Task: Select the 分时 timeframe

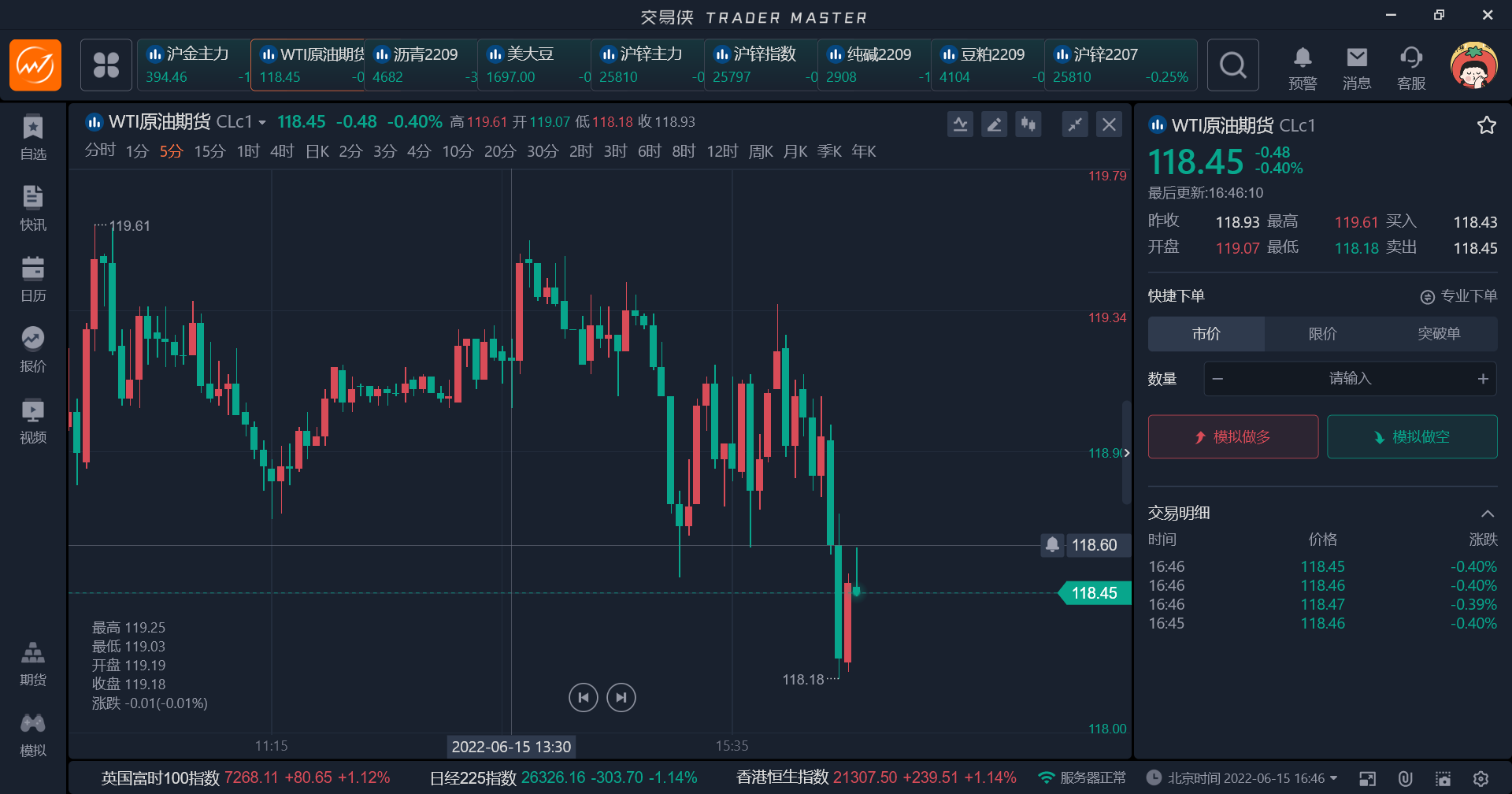Action: tap(100, 150)
